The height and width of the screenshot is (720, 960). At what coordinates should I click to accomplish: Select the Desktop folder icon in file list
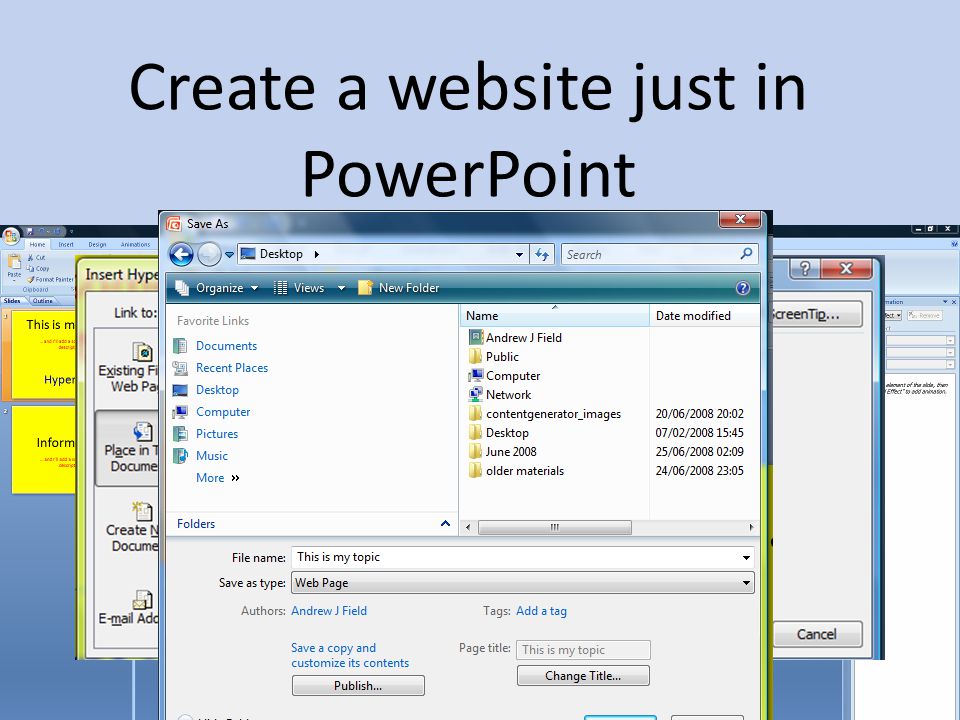point(476,432)
